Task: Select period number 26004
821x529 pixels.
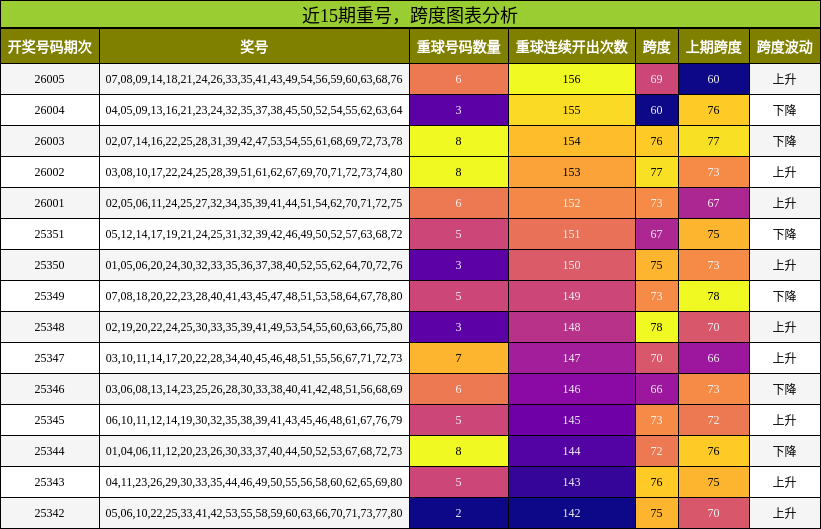Action: tap(50, 110)
